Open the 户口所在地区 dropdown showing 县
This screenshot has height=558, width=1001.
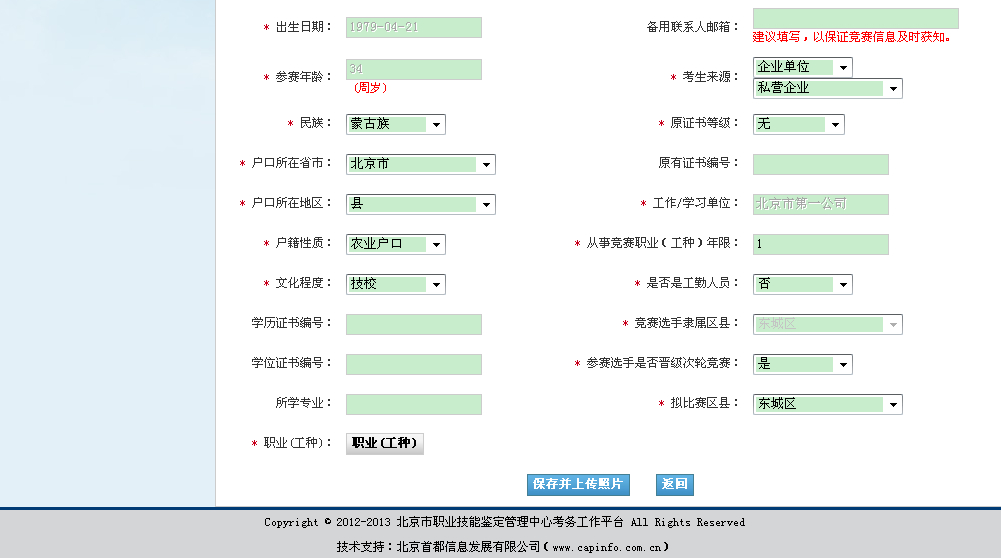click(x=420, y=204)
